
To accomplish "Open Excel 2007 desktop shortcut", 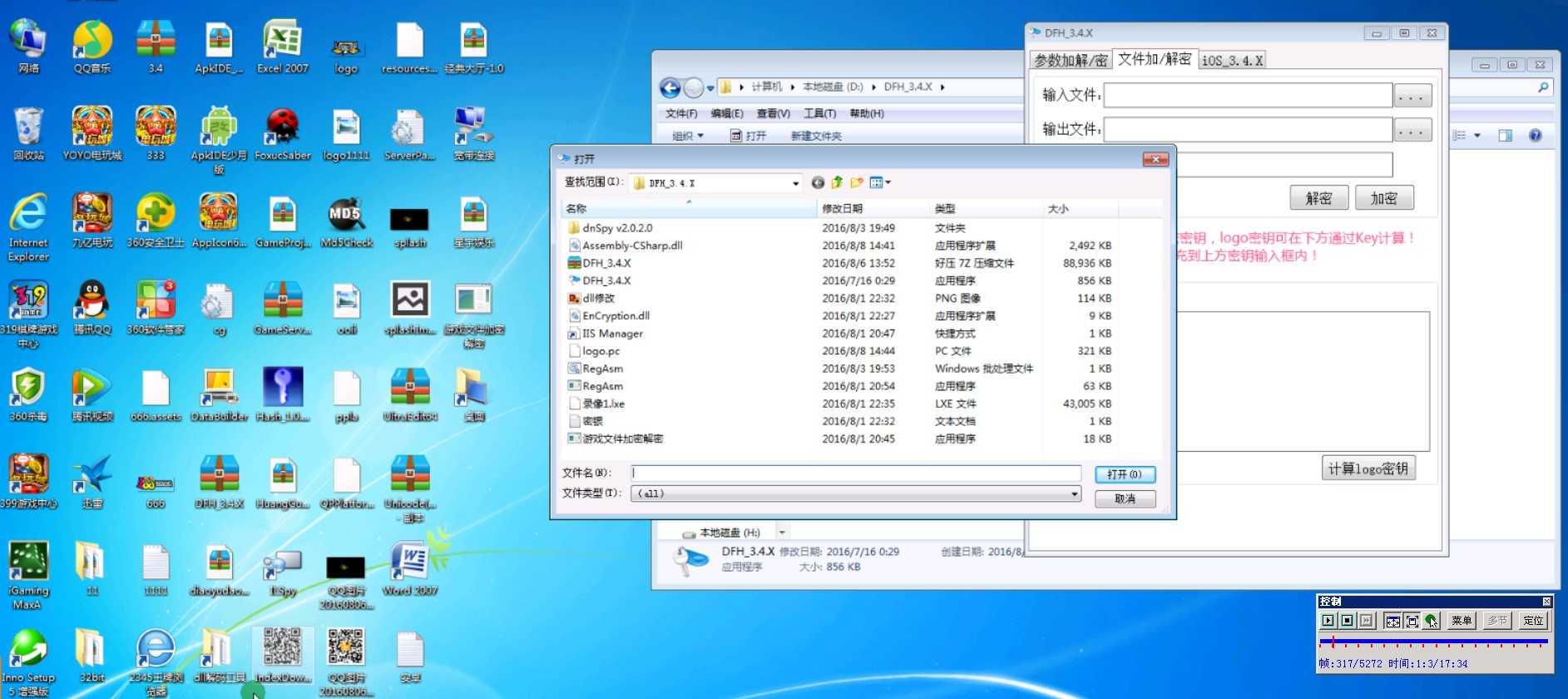I will pyautogui.click(x=283, y=47).
